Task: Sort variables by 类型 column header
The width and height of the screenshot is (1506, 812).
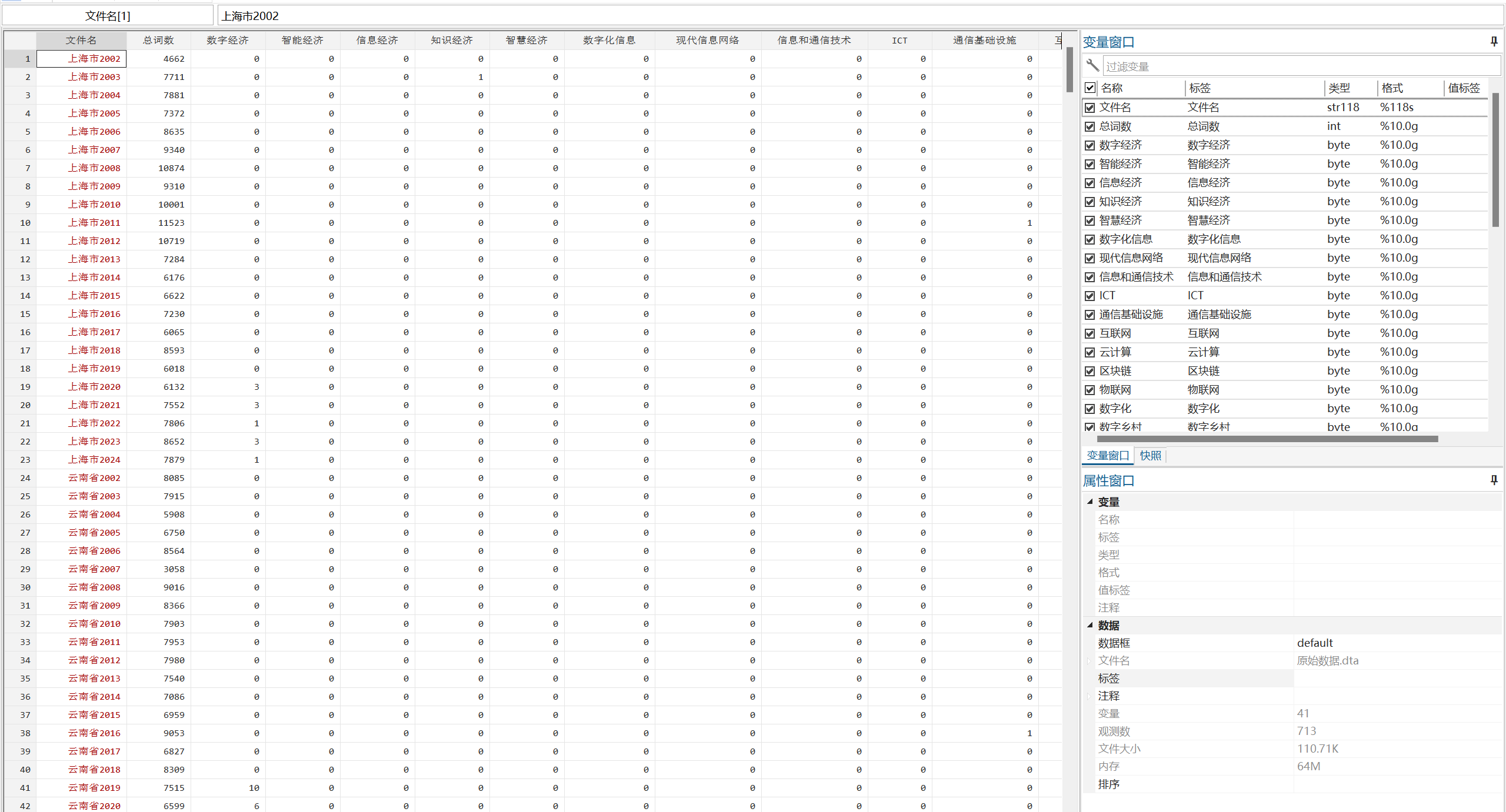Action: [x=1339, y=88]
